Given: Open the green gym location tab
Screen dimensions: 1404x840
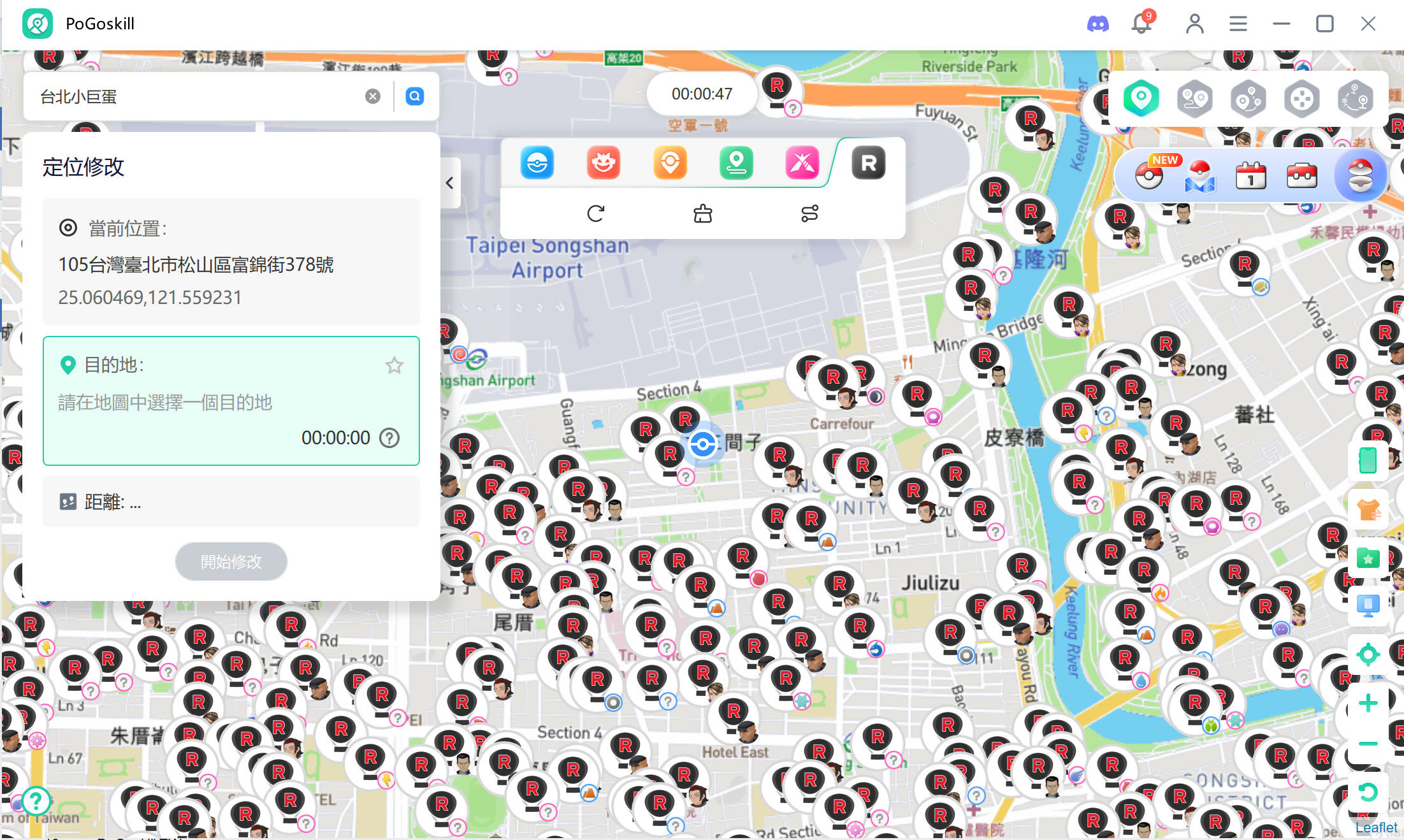Looking at the screenshot, I should [x=736, y=163].
